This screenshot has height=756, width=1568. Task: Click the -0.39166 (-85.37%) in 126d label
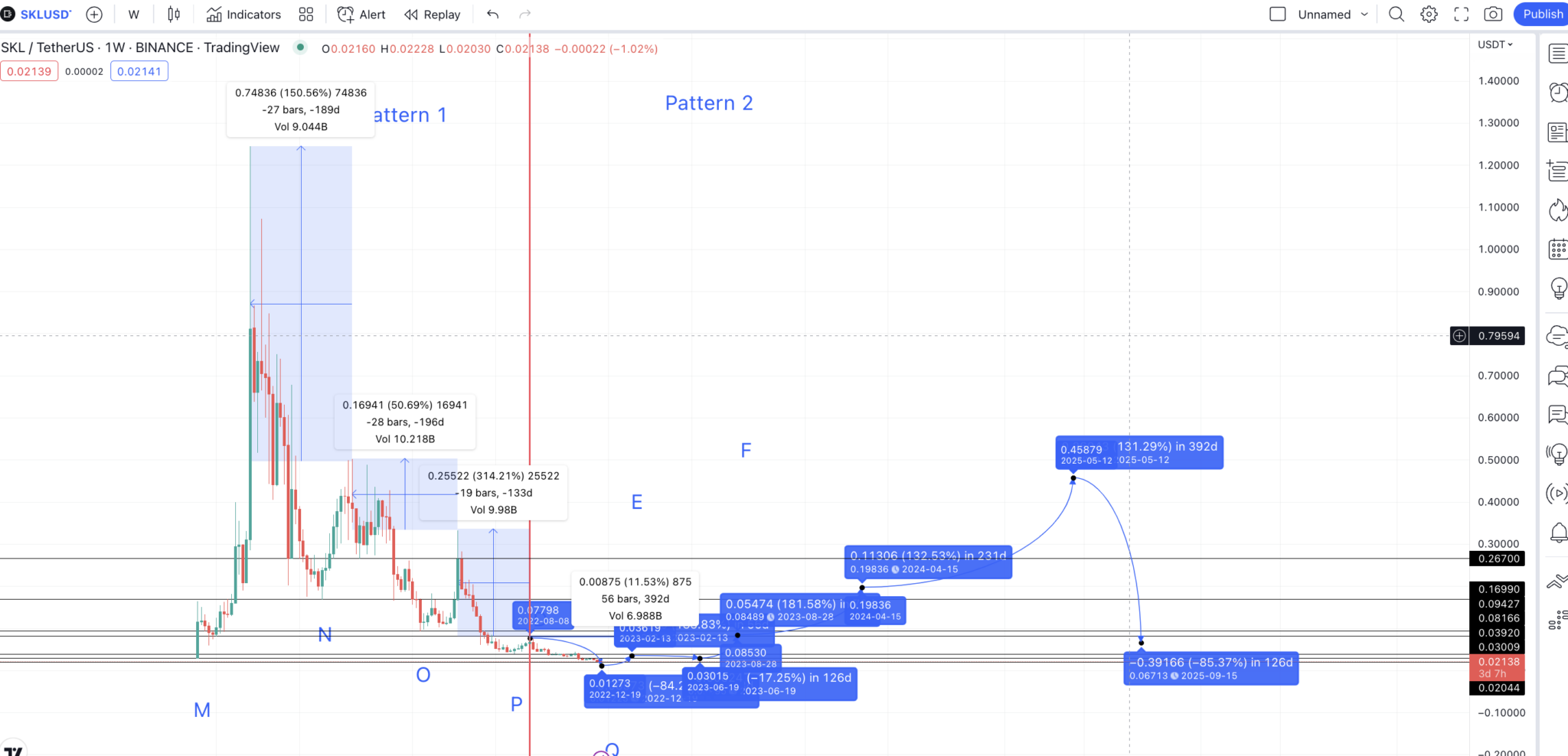(x=1211, y=668)
